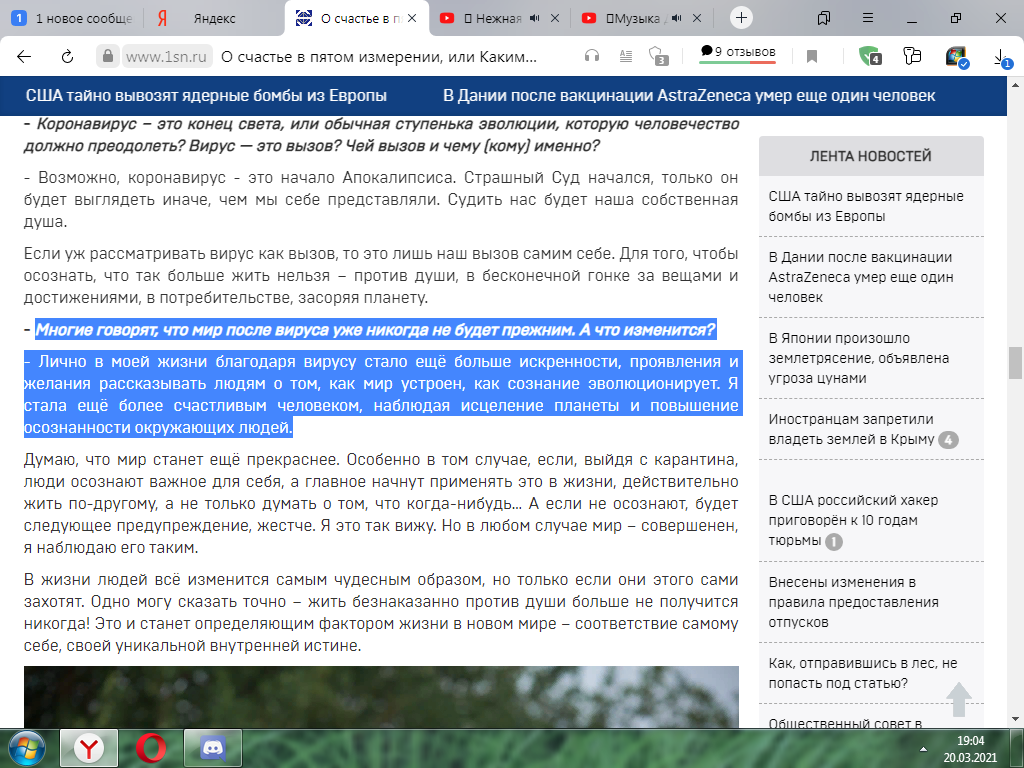Open Discord from the taskbar

pyautogui.click(x=211, y=747)
